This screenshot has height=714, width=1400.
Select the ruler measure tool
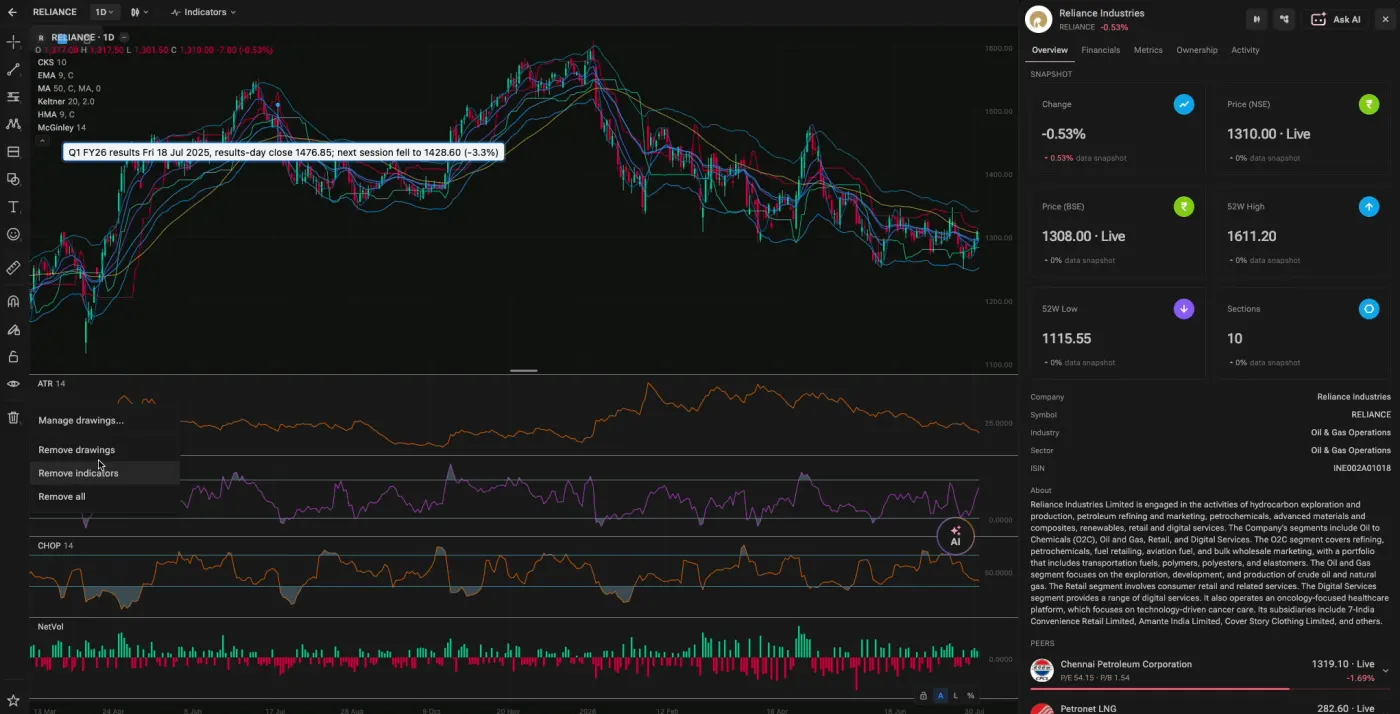[x=13, y=268]
